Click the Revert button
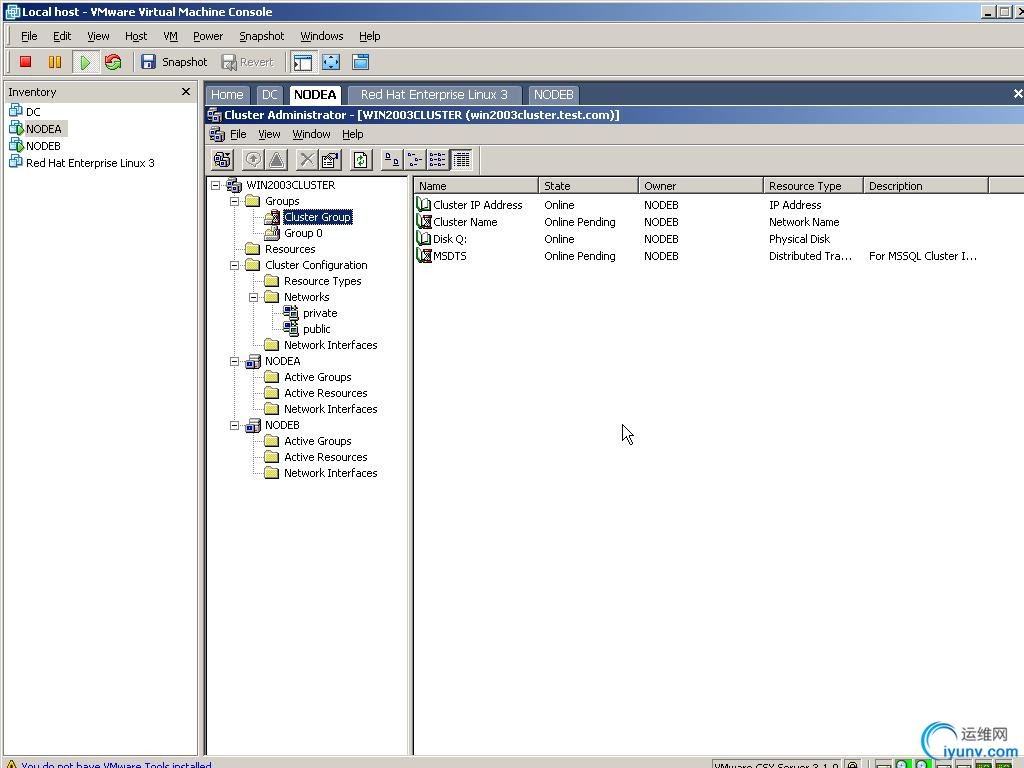Image resolution: width=1024 pixels, height=768 pixels. [x=248, y=62]
